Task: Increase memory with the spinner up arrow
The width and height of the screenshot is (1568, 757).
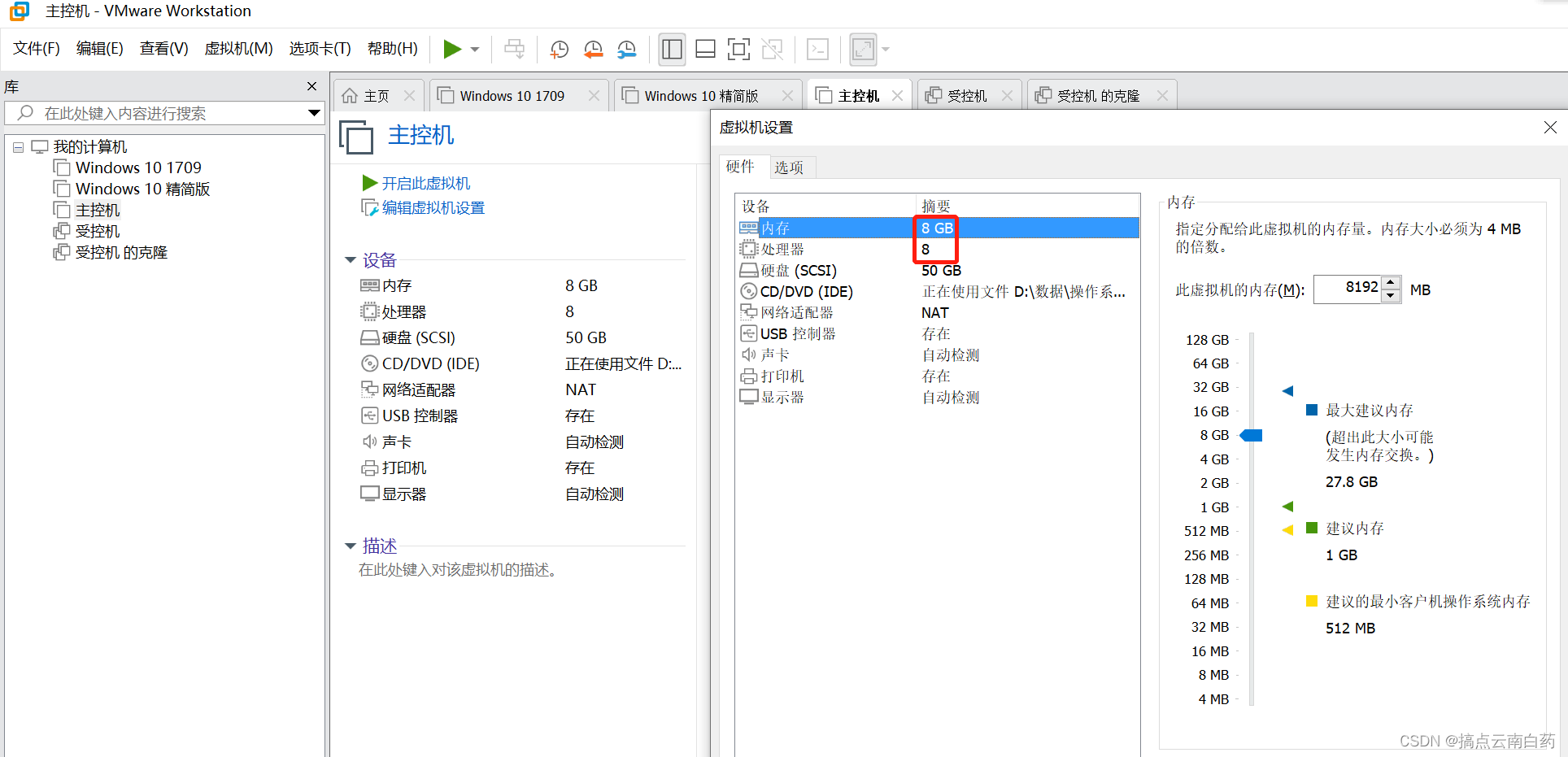Action: (1390, 283)
